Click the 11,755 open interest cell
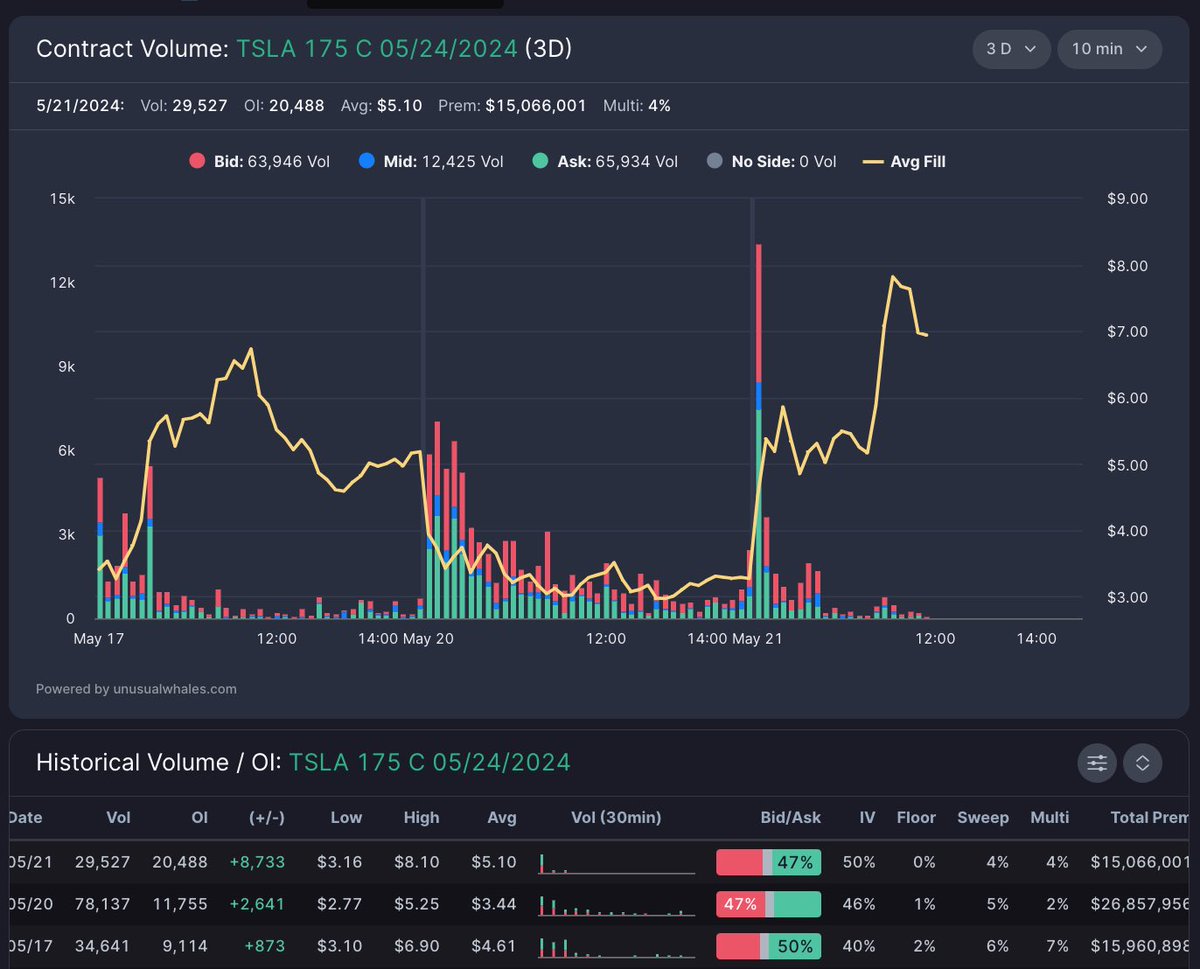The height and width of the screenshot is (969, 1200). click(x=181, y=904)
